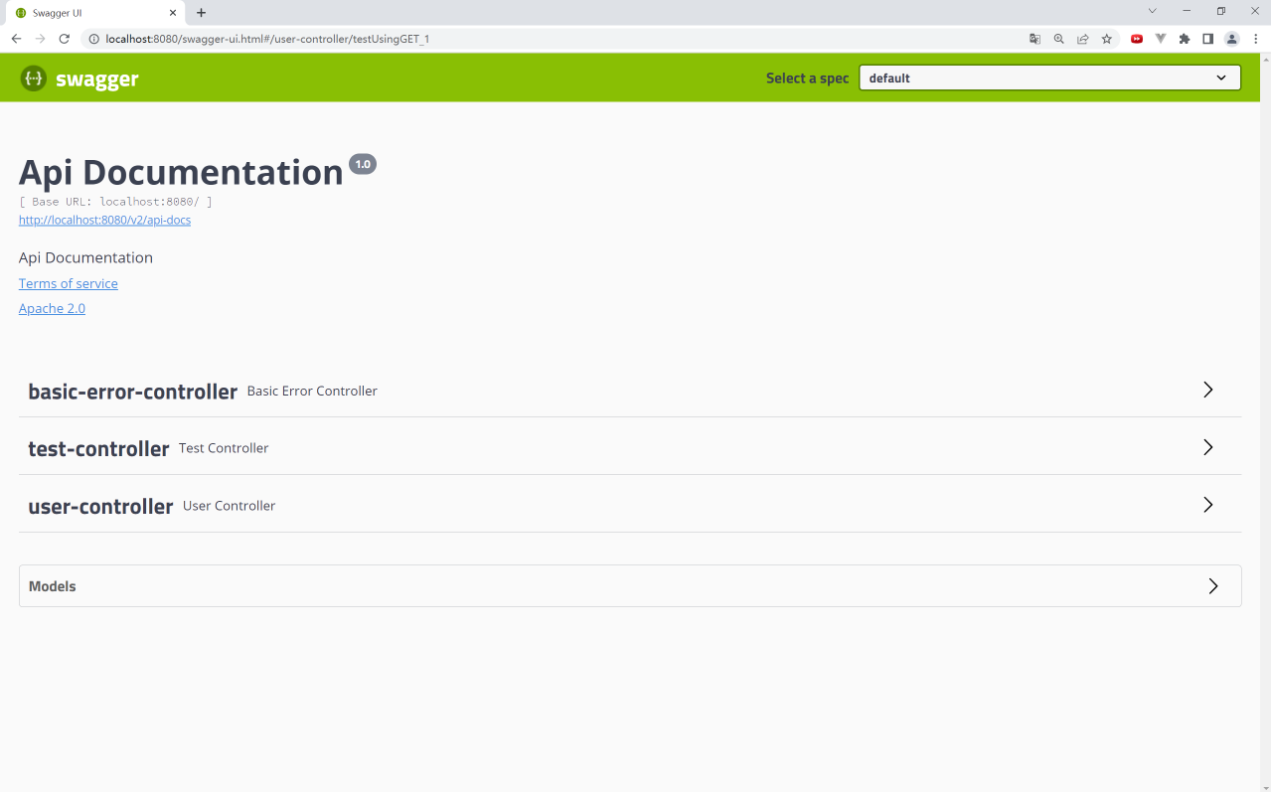Close the Swagger UI tab
Viewport: 1271px width, 792px height.
coord(172,13)
